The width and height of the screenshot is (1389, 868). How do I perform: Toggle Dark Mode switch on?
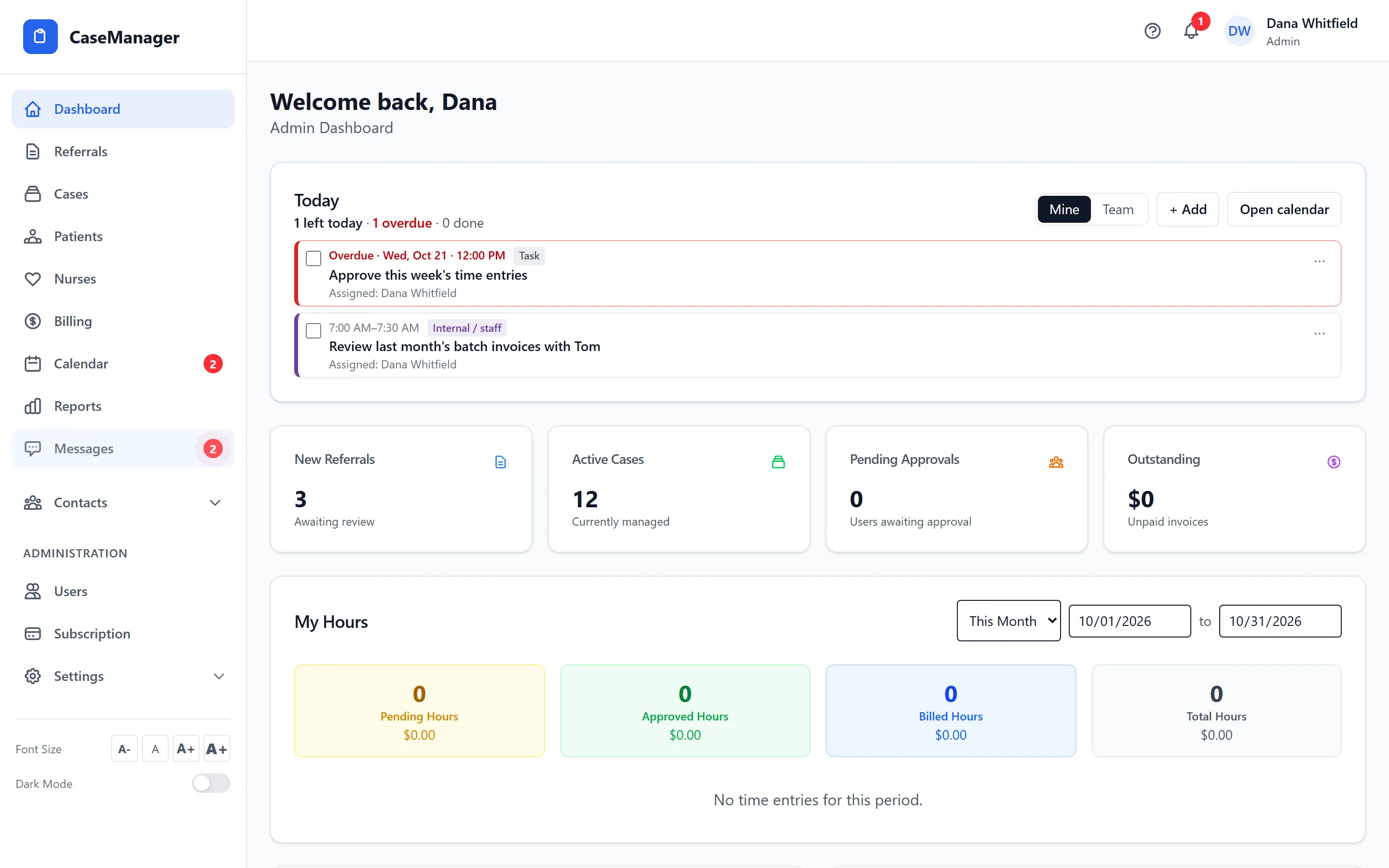tap(211, 783)
